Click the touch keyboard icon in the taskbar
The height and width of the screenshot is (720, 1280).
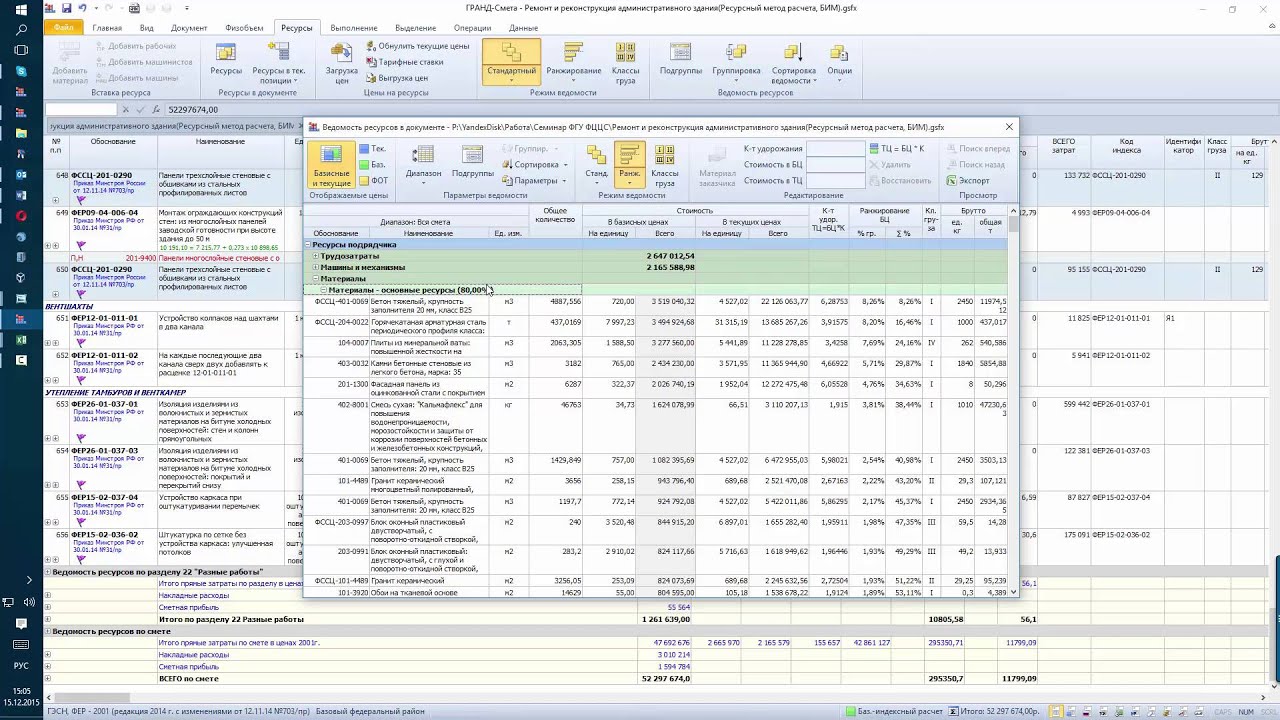21,644
